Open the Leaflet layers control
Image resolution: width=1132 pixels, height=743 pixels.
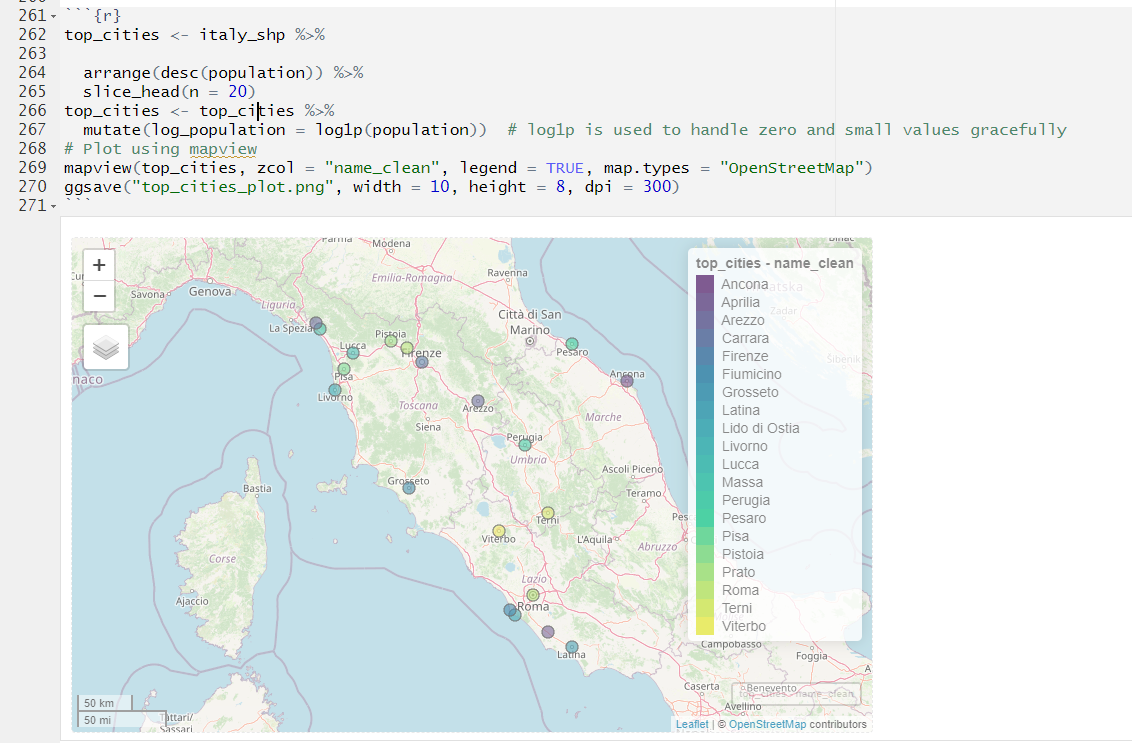tap(104, 348)
